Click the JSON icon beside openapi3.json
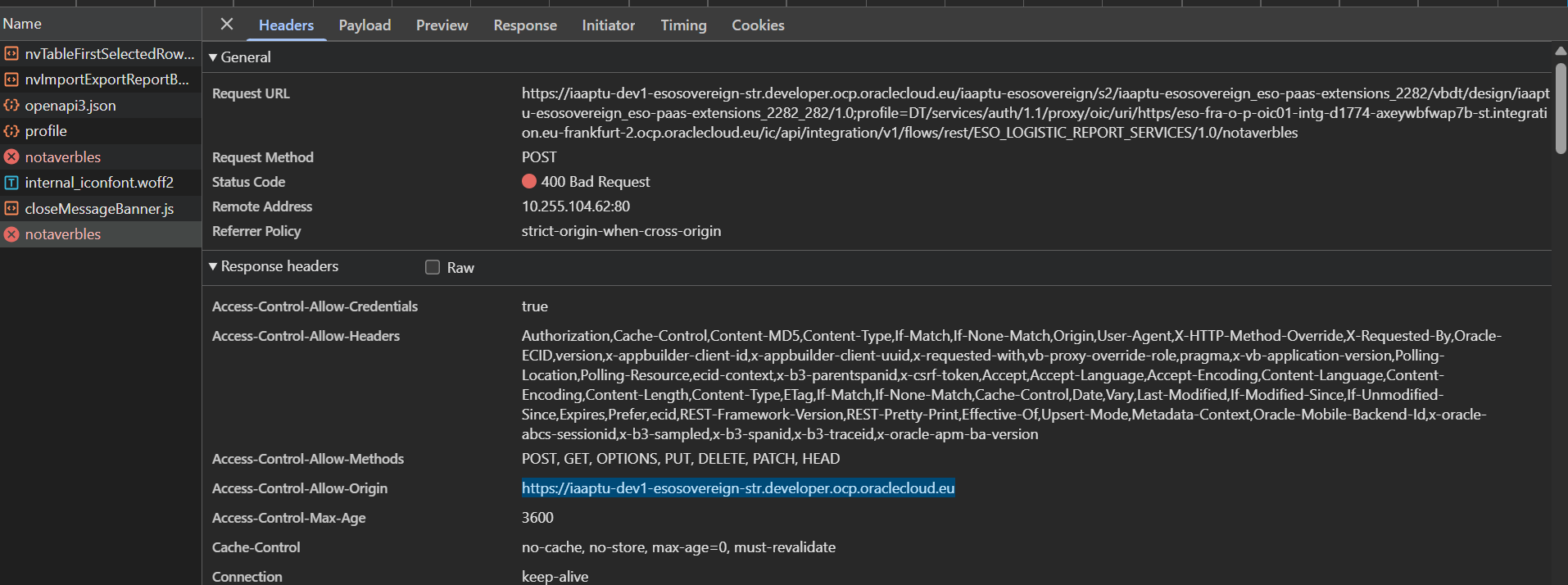This screenshot has width=1568, height=585. point(11,106)
